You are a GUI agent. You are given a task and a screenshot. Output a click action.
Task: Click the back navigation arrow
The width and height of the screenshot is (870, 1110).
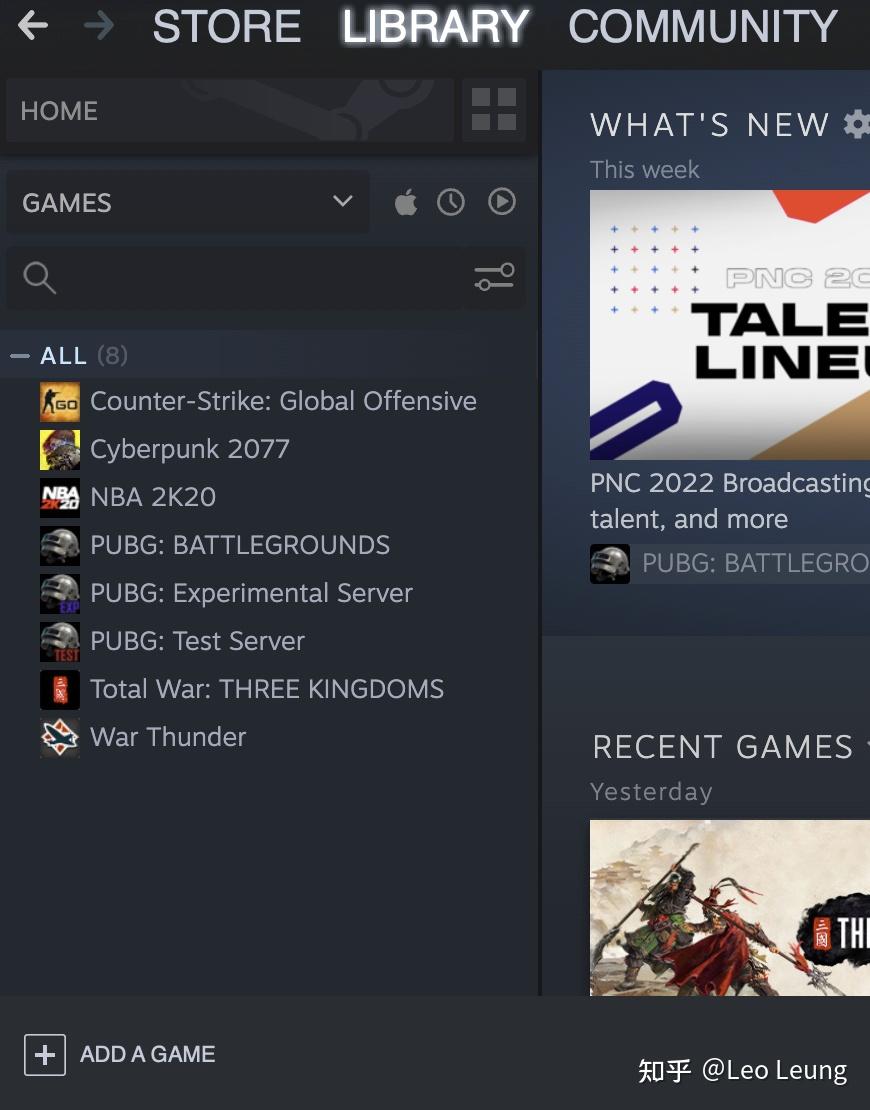(33, 27)
